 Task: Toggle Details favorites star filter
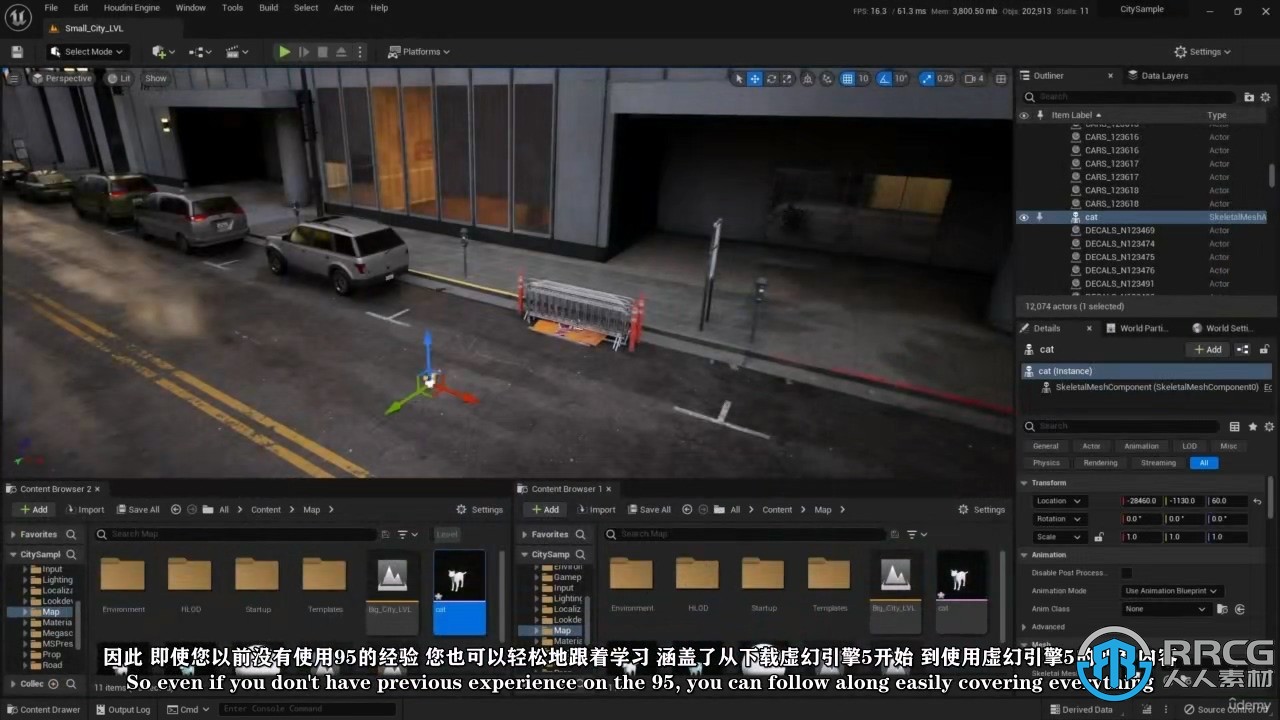coord(1252,426)
